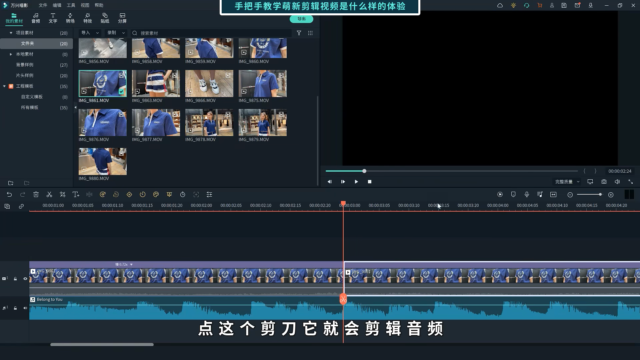The height and width of the screenshot is (360, 640).
Task: Open the 文件 menu
Action: point(42,5)
